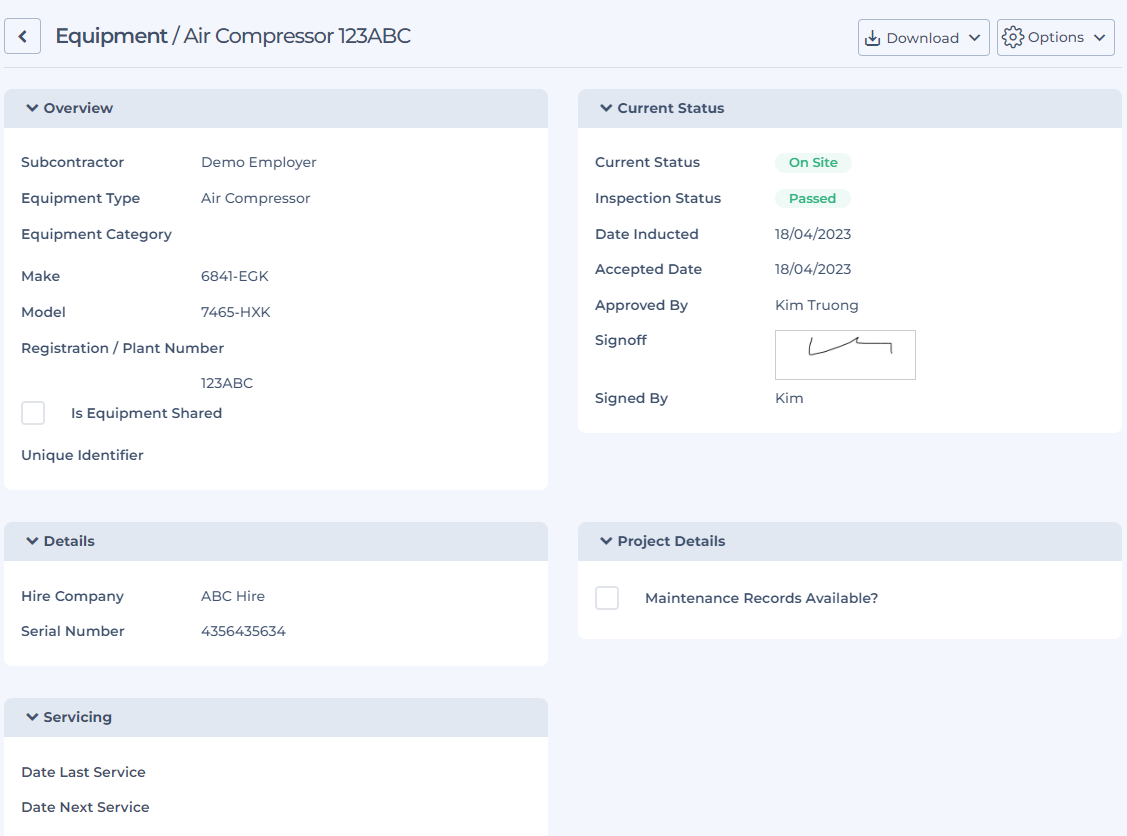Click the download tray icon
This screenshot has width=1127, height=836.
872,38
